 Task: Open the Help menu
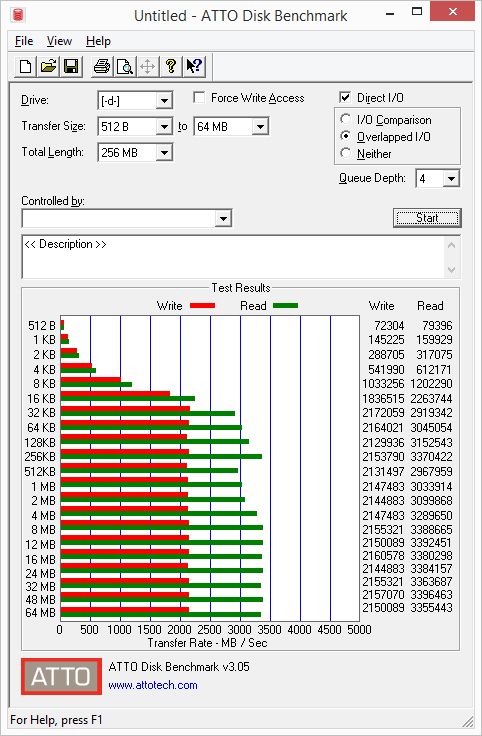[x=98, y=41]
